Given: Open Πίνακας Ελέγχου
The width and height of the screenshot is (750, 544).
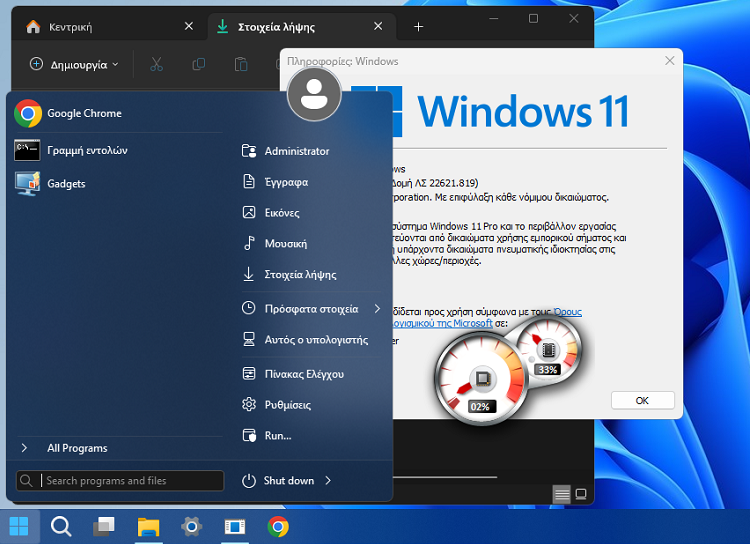Looking at the screenshot, I should (311, 374).
